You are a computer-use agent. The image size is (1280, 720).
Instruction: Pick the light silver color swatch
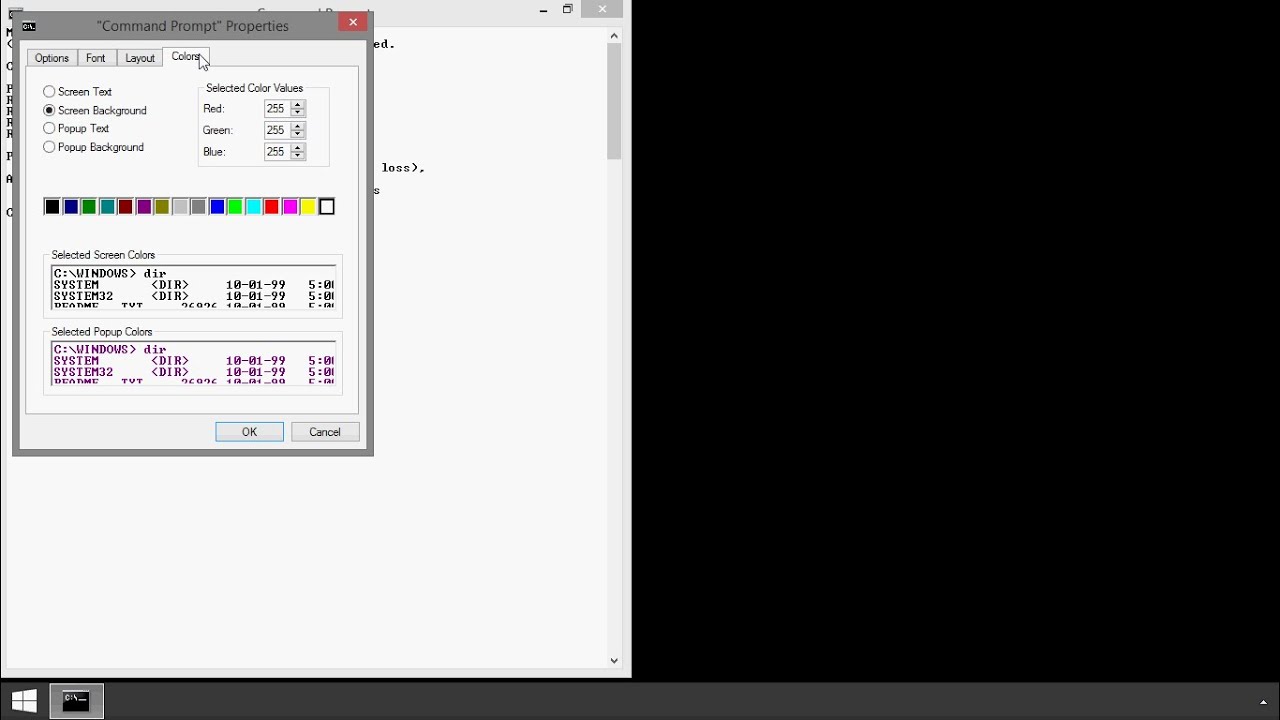[180, 207]
